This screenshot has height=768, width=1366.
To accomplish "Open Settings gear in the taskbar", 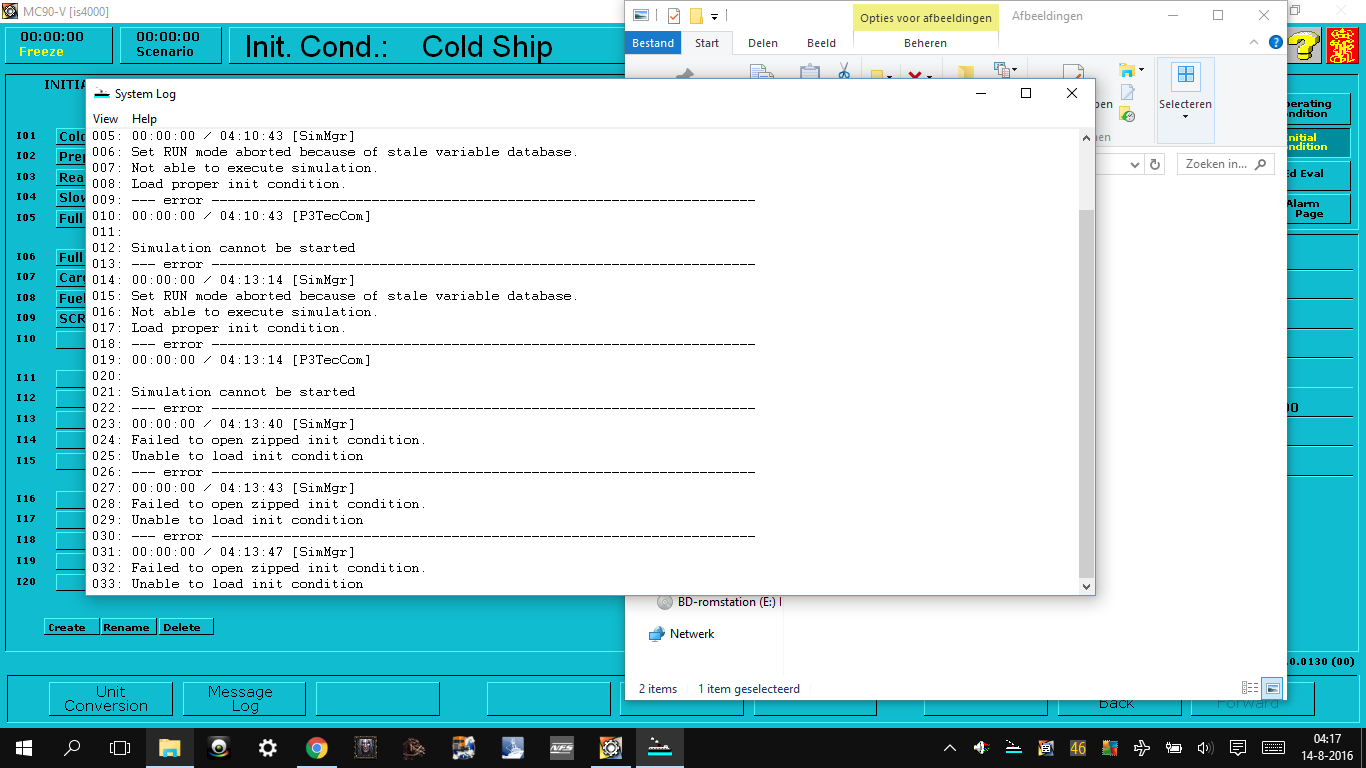I will pos(267,747).
